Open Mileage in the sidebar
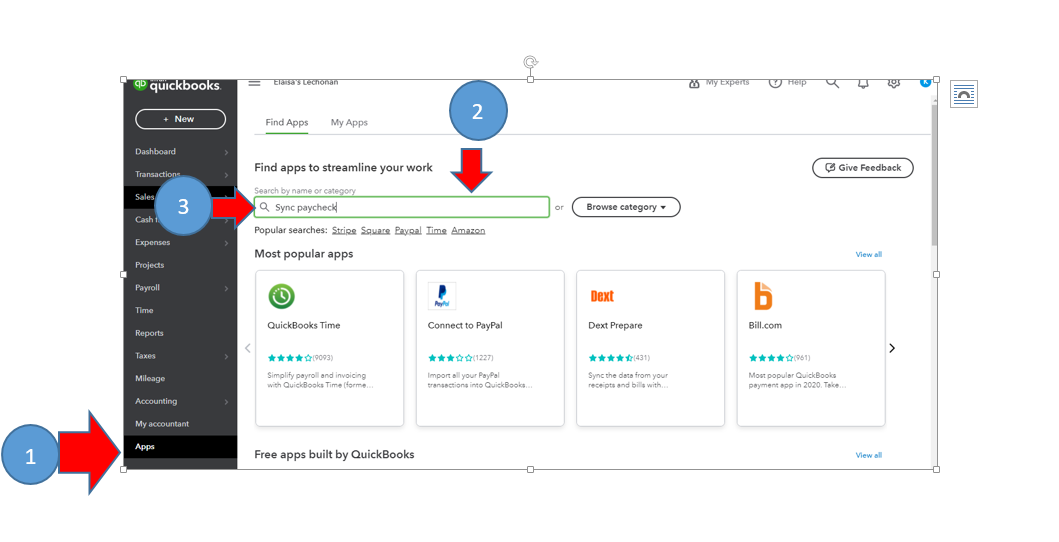 click(x=150, y=379)
